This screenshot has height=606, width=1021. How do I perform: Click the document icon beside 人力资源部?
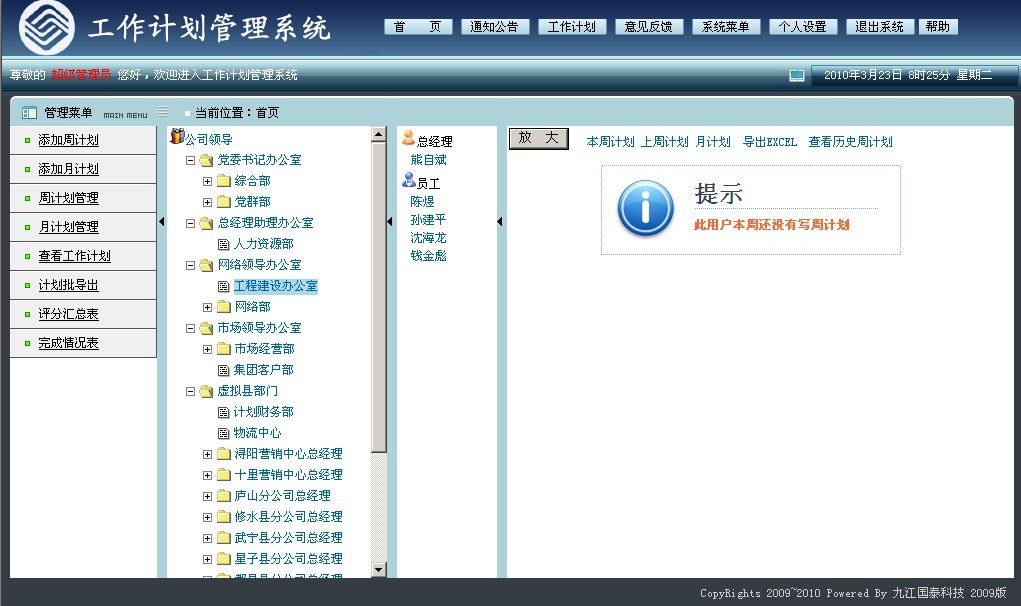tap(223, 244)
